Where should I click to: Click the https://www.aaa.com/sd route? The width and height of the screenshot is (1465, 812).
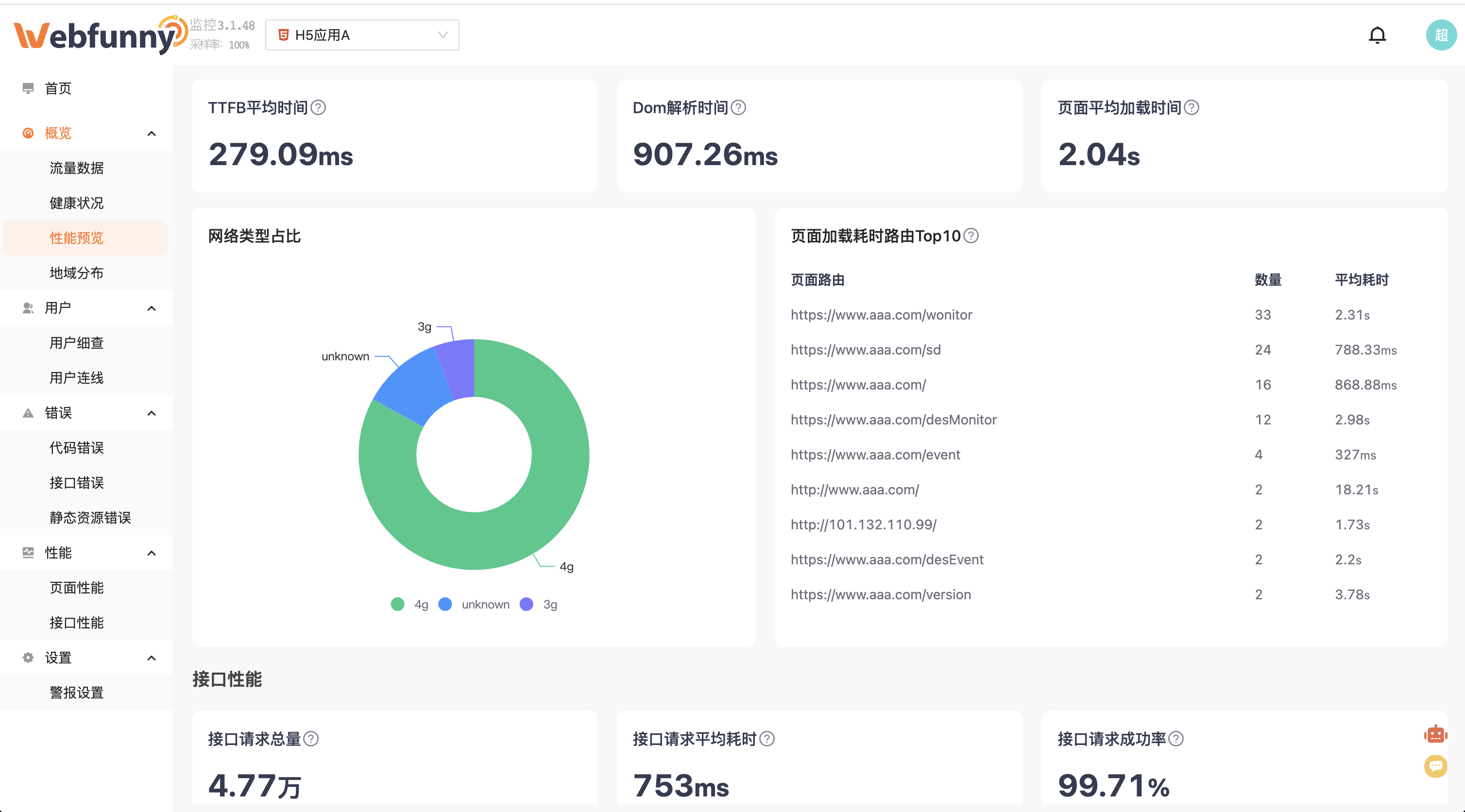[x=866, y=350]
